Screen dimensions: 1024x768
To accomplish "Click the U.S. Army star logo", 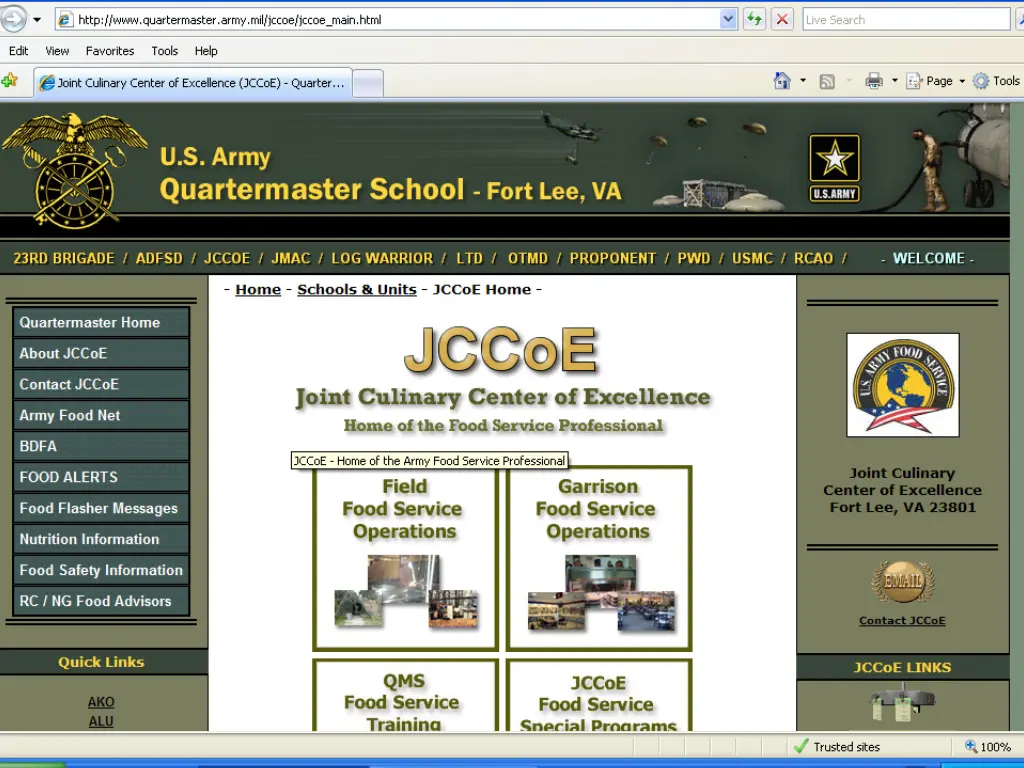I will pyautogui.click(x=835, y=168).
